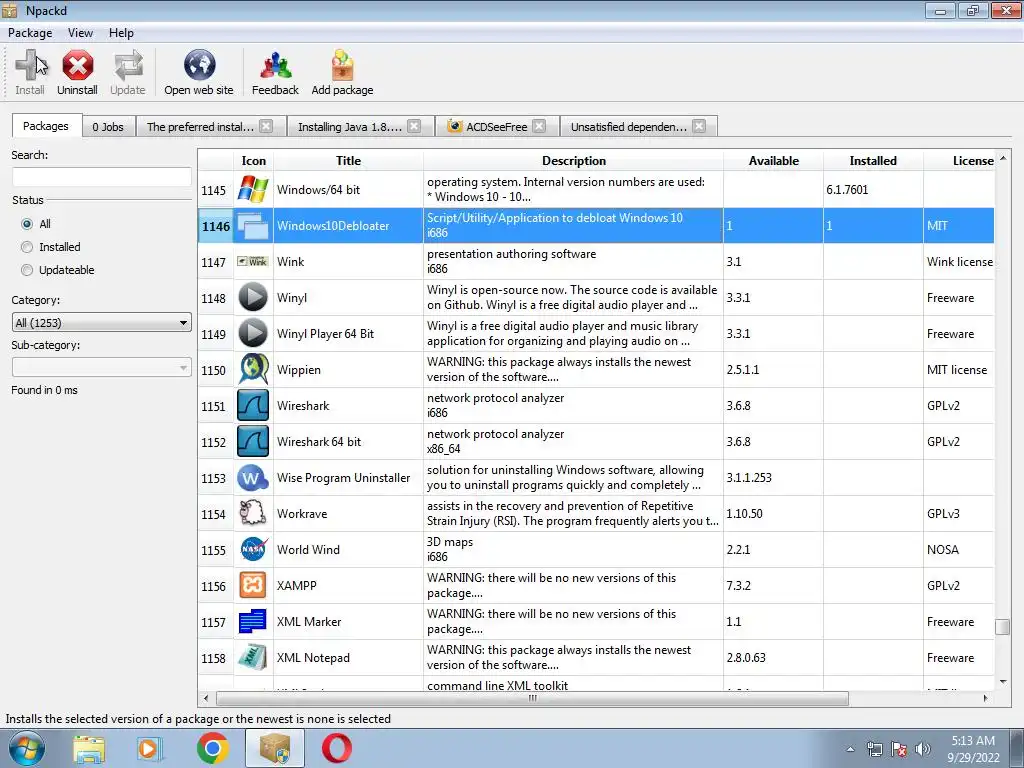Close The preferred instal... tab
The width and height of the screenshot is (1024, 768).
tap(266, 126)
